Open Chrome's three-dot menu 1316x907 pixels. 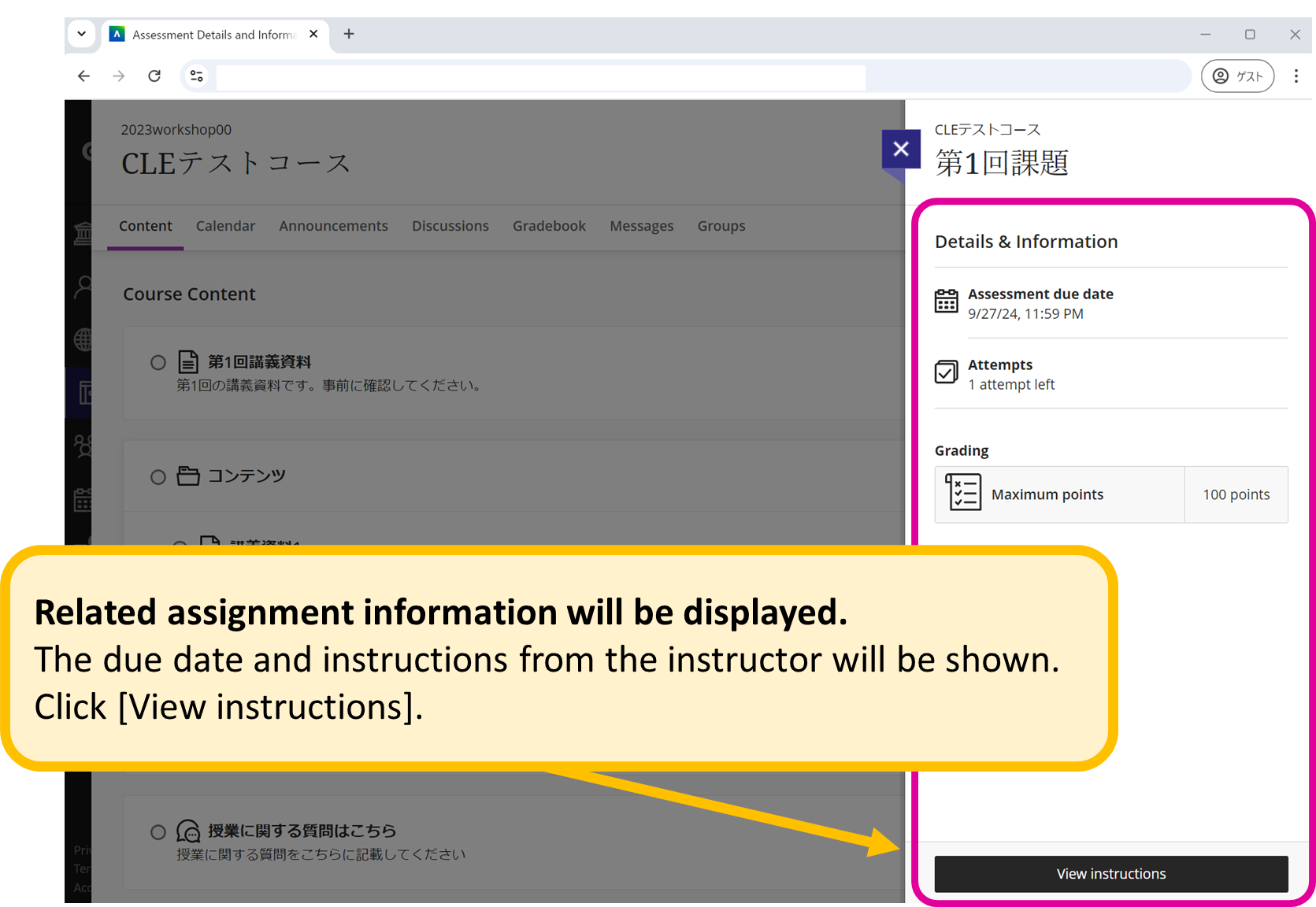pyautogui.click(x=1296, y=76)
